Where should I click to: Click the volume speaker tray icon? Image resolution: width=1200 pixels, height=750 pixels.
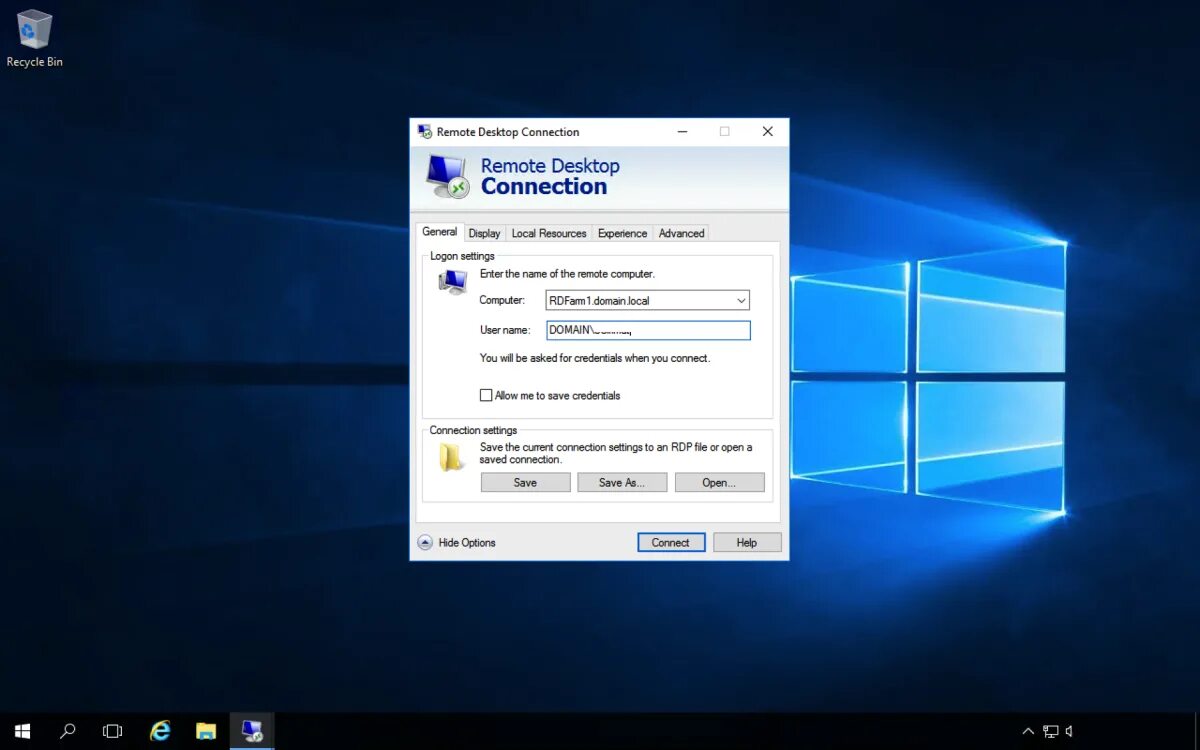point(1069,731)
